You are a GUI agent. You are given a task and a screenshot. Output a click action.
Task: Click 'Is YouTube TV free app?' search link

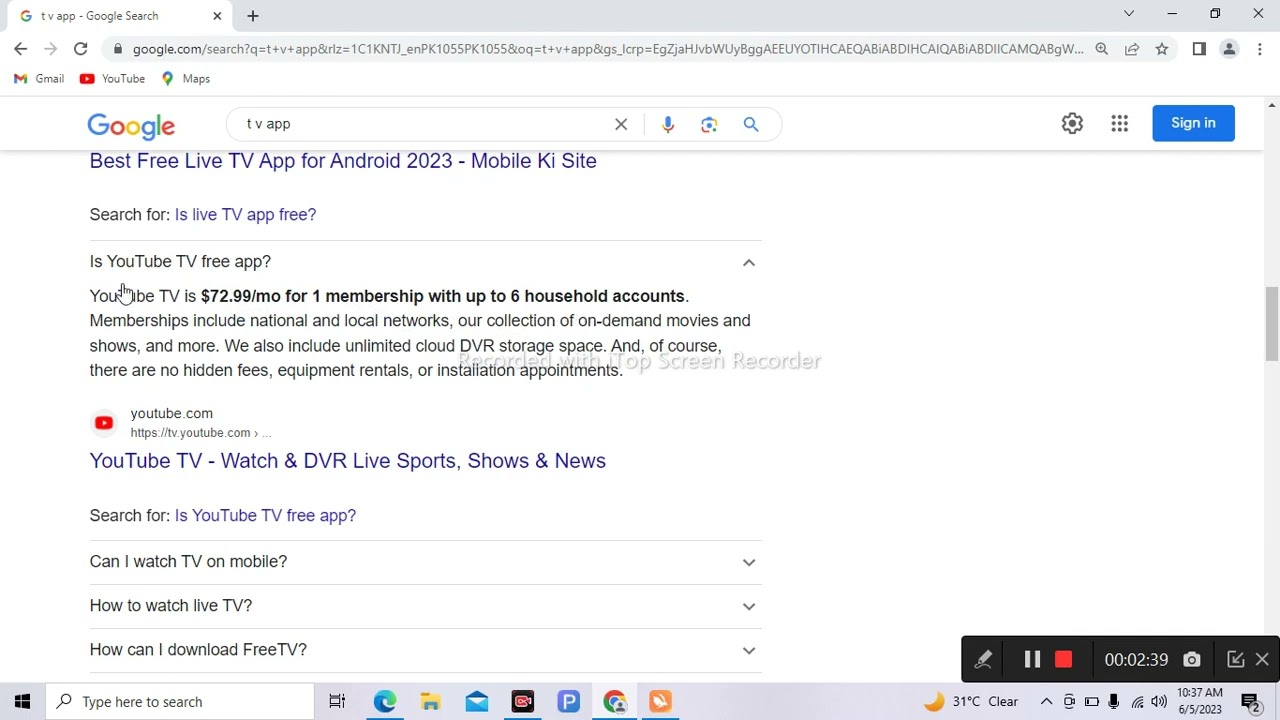[265, 516]
